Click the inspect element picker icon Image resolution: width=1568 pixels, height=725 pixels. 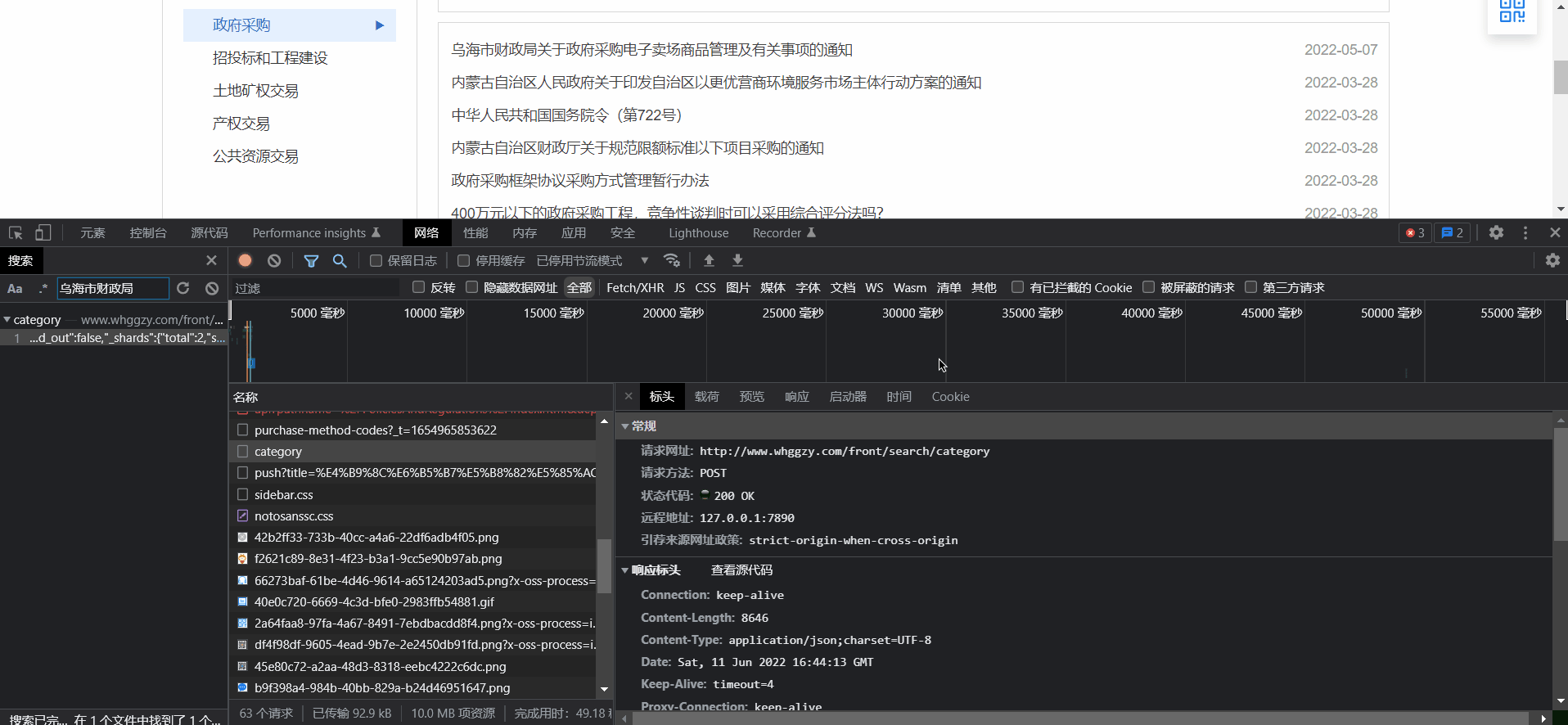(16, 233)
